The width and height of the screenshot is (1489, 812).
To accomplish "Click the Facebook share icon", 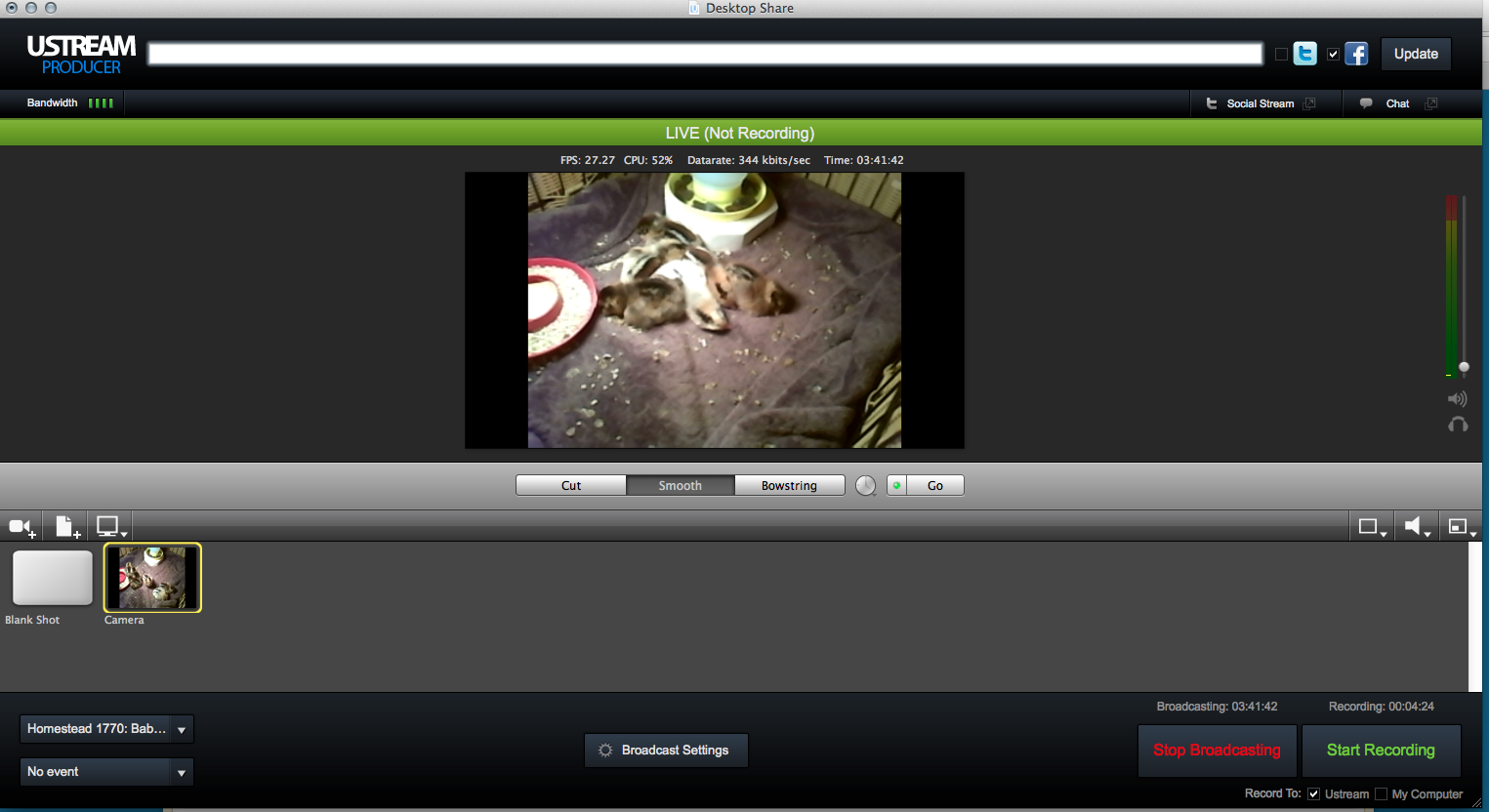I will pyautogui.click(x=1356, y=54).
